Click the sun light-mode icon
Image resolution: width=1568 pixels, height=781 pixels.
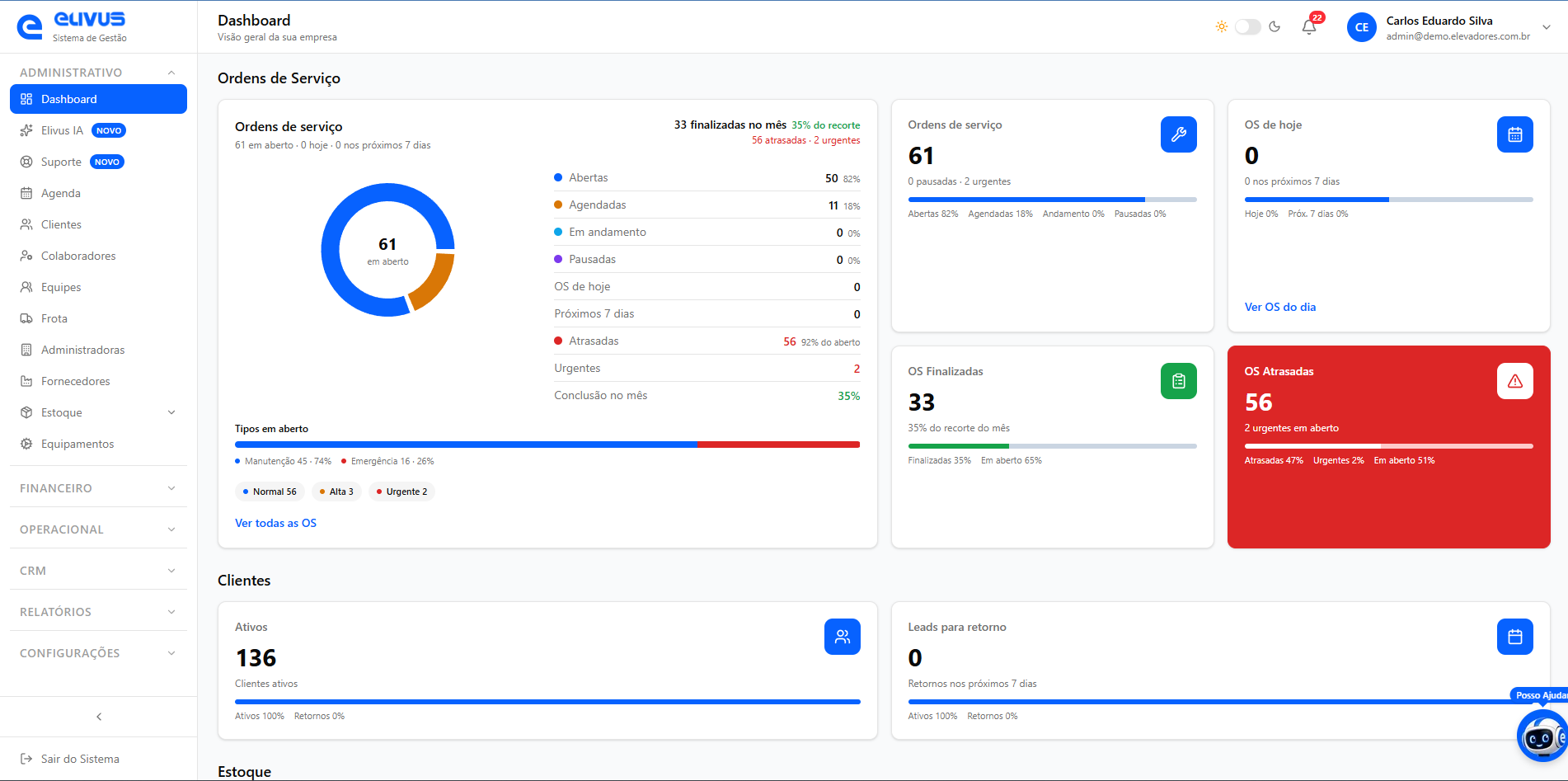(1221, 27)
